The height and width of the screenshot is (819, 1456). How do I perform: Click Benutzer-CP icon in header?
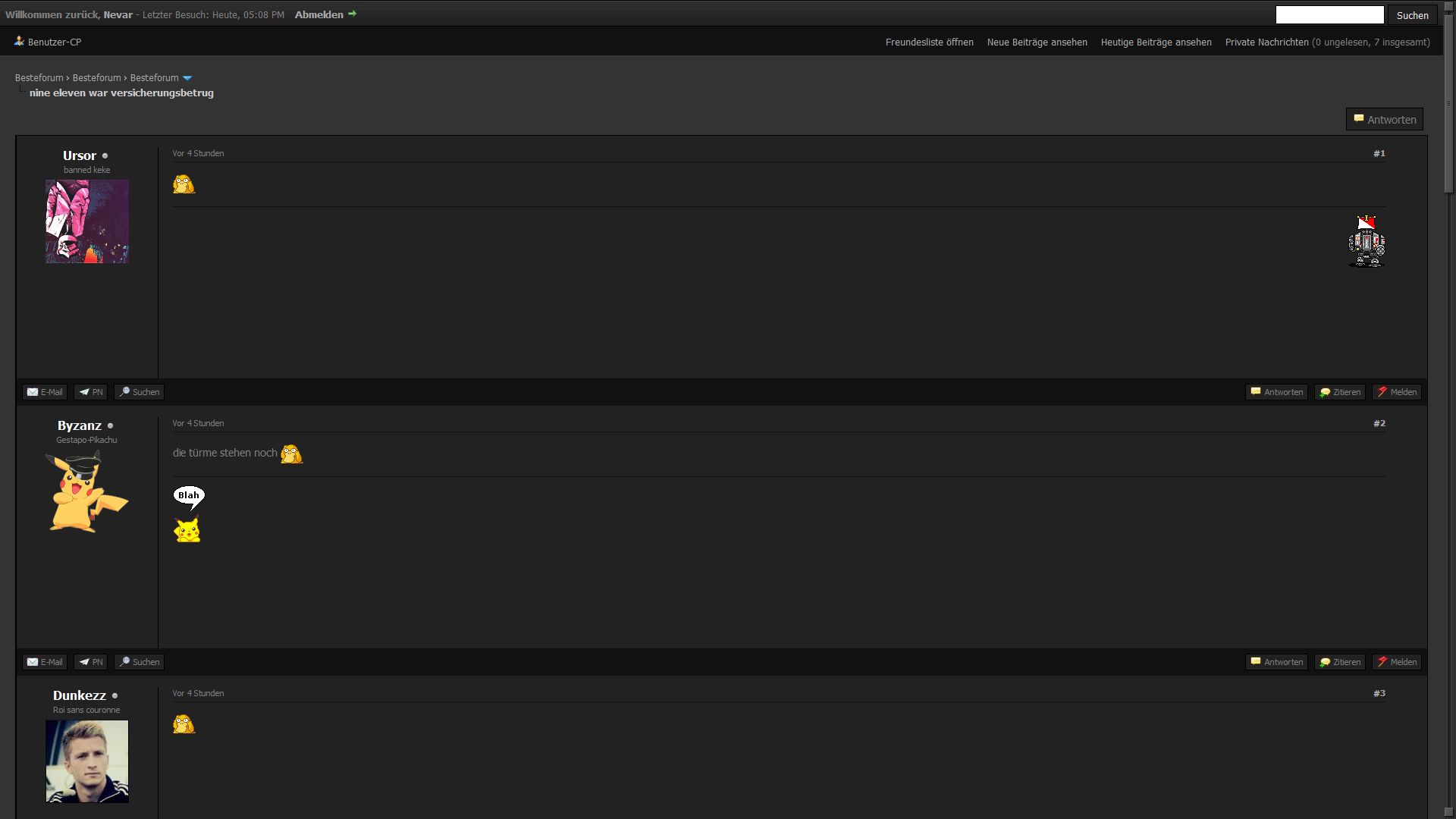(19, 42)
